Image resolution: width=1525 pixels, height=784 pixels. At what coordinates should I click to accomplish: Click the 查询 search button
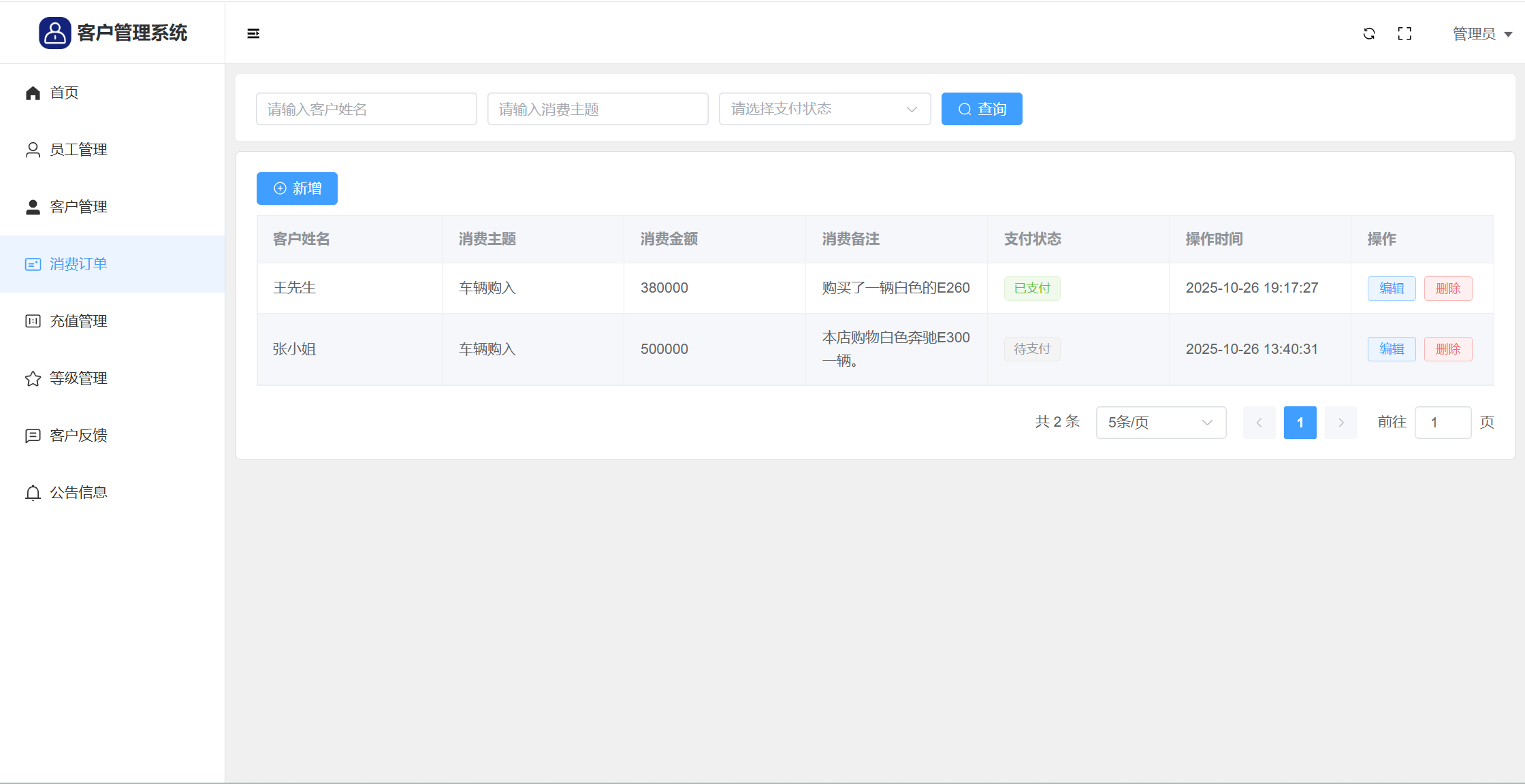[x=981, y=109]
